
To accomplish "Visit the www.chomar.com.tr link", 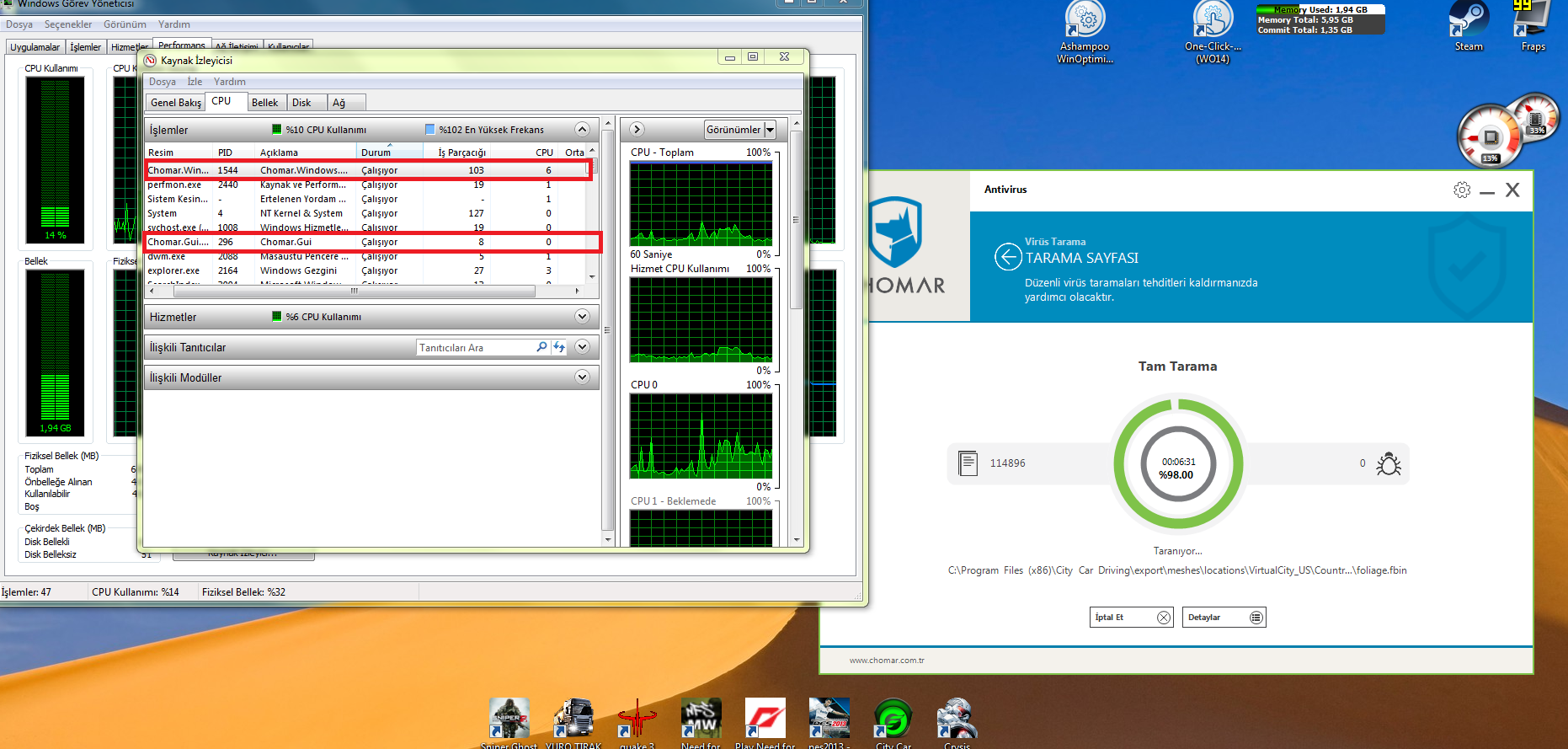I will pos(887,661).
